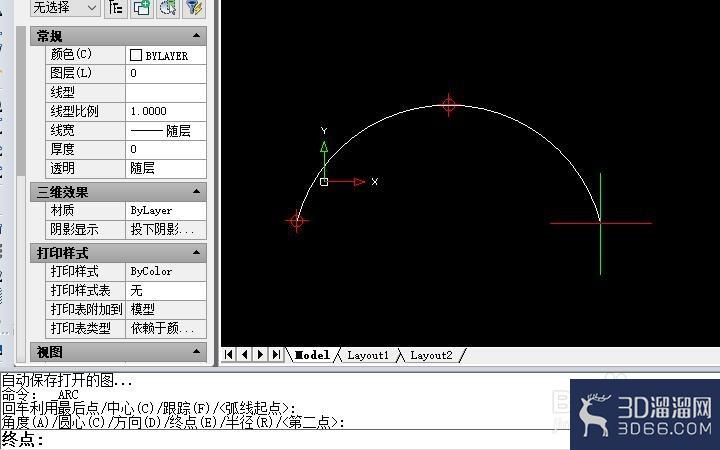Edit the 厚度 value field

(x=166, y=150)
